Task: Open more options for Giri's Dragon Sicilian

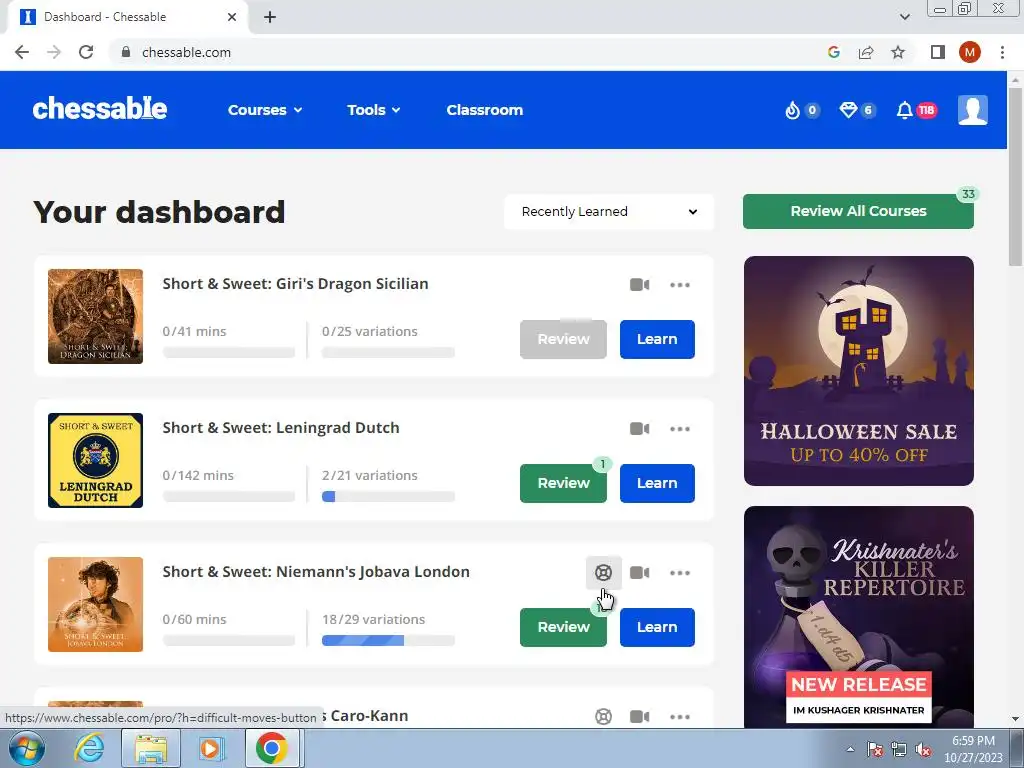Action: 680,285
